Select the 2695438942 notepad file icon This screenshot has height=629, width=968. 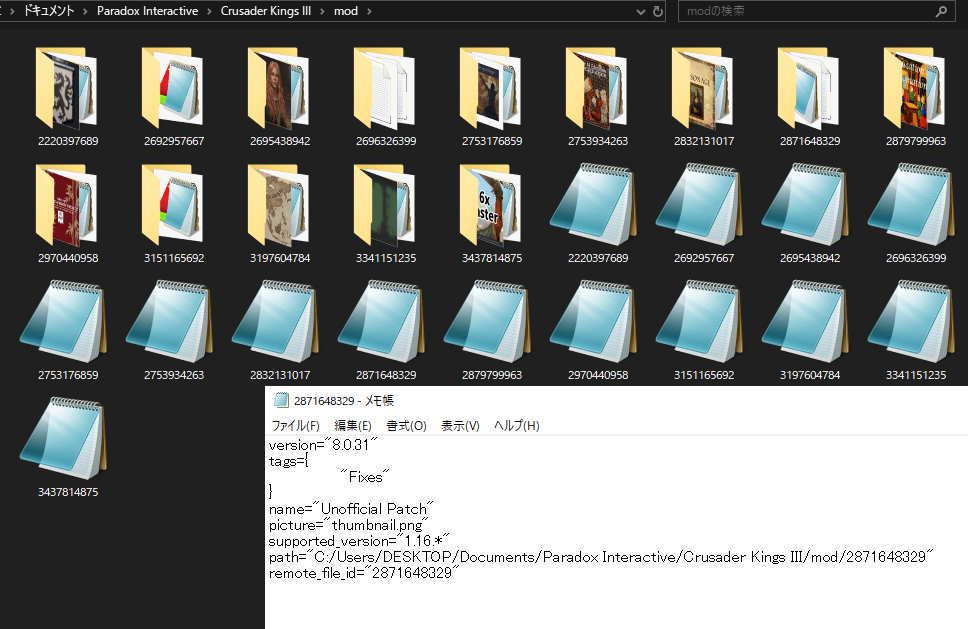click(806, 204)
